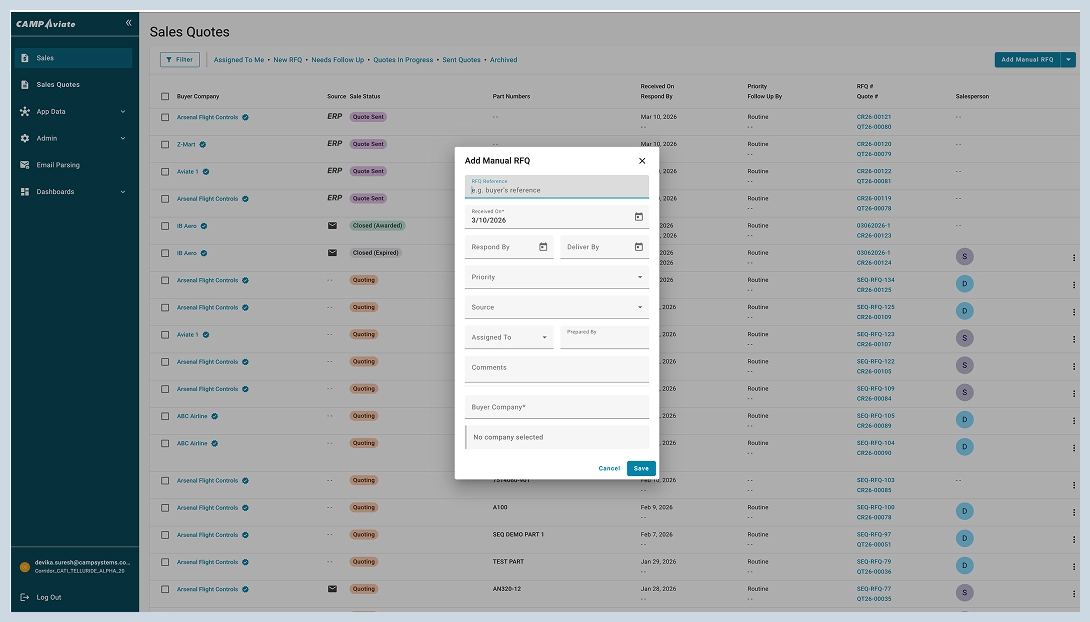
Task: Open Sales Quotes in the sidebar
Action: point(74,85)
